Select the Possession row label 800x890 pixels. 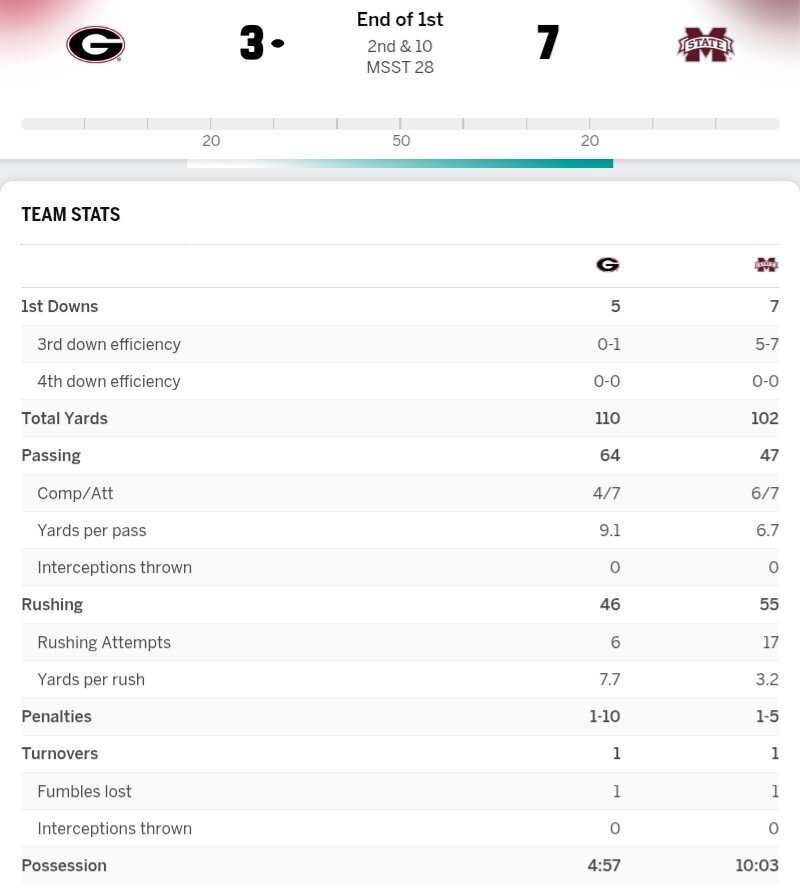[64, 866]
